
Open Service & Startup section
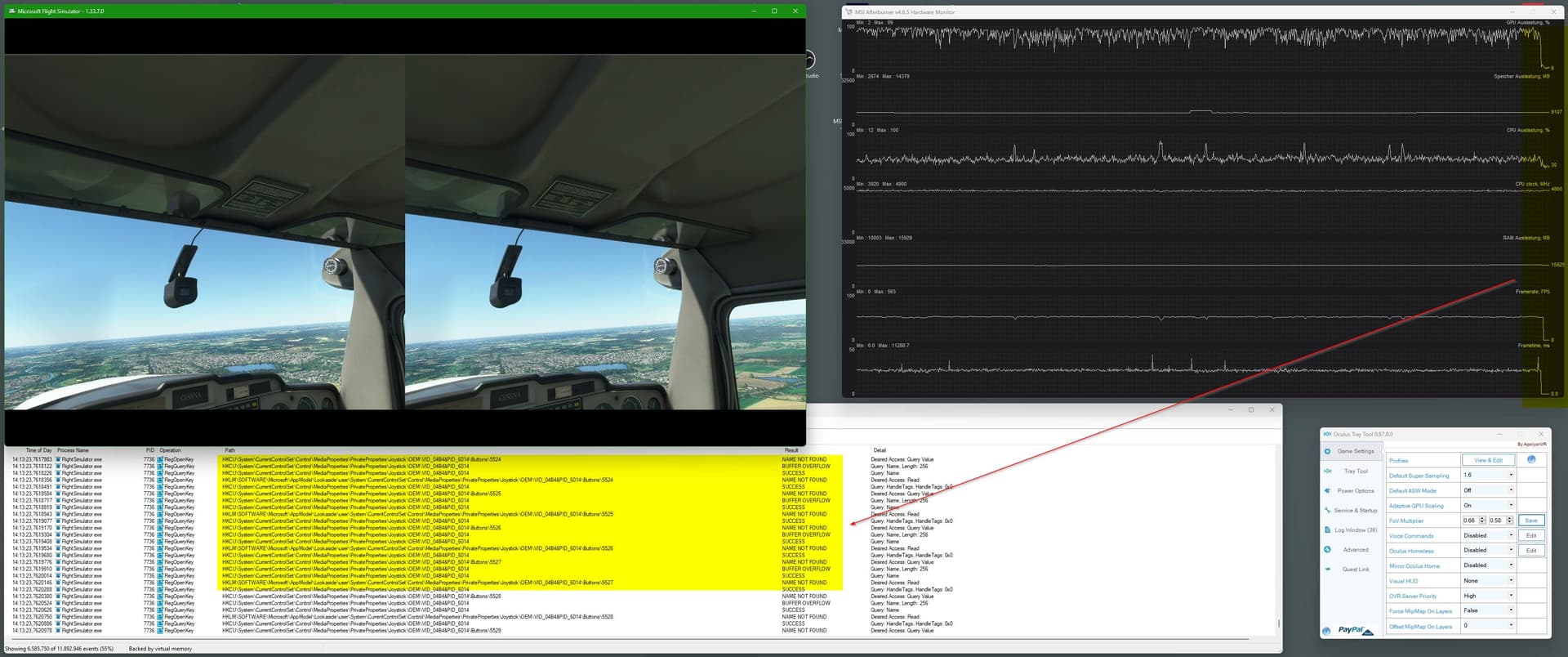1356,510
